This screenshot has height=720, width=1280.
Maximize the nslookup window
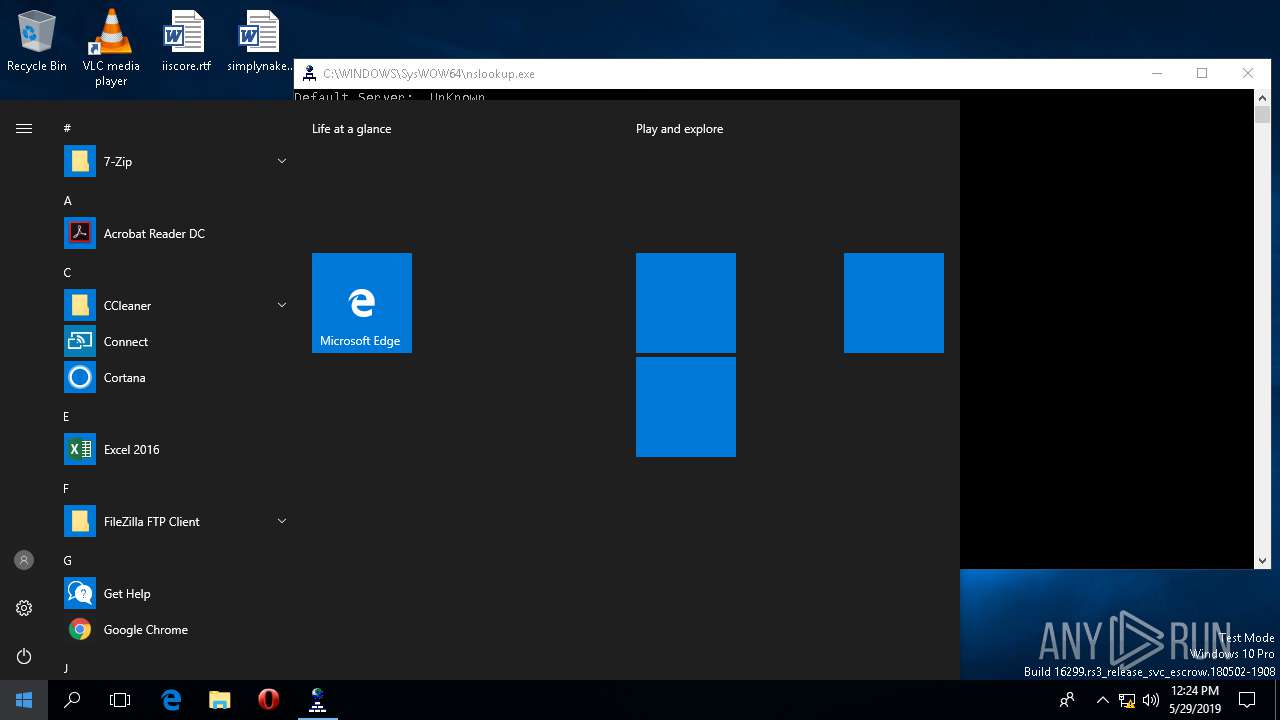(x=1202, y=73)
